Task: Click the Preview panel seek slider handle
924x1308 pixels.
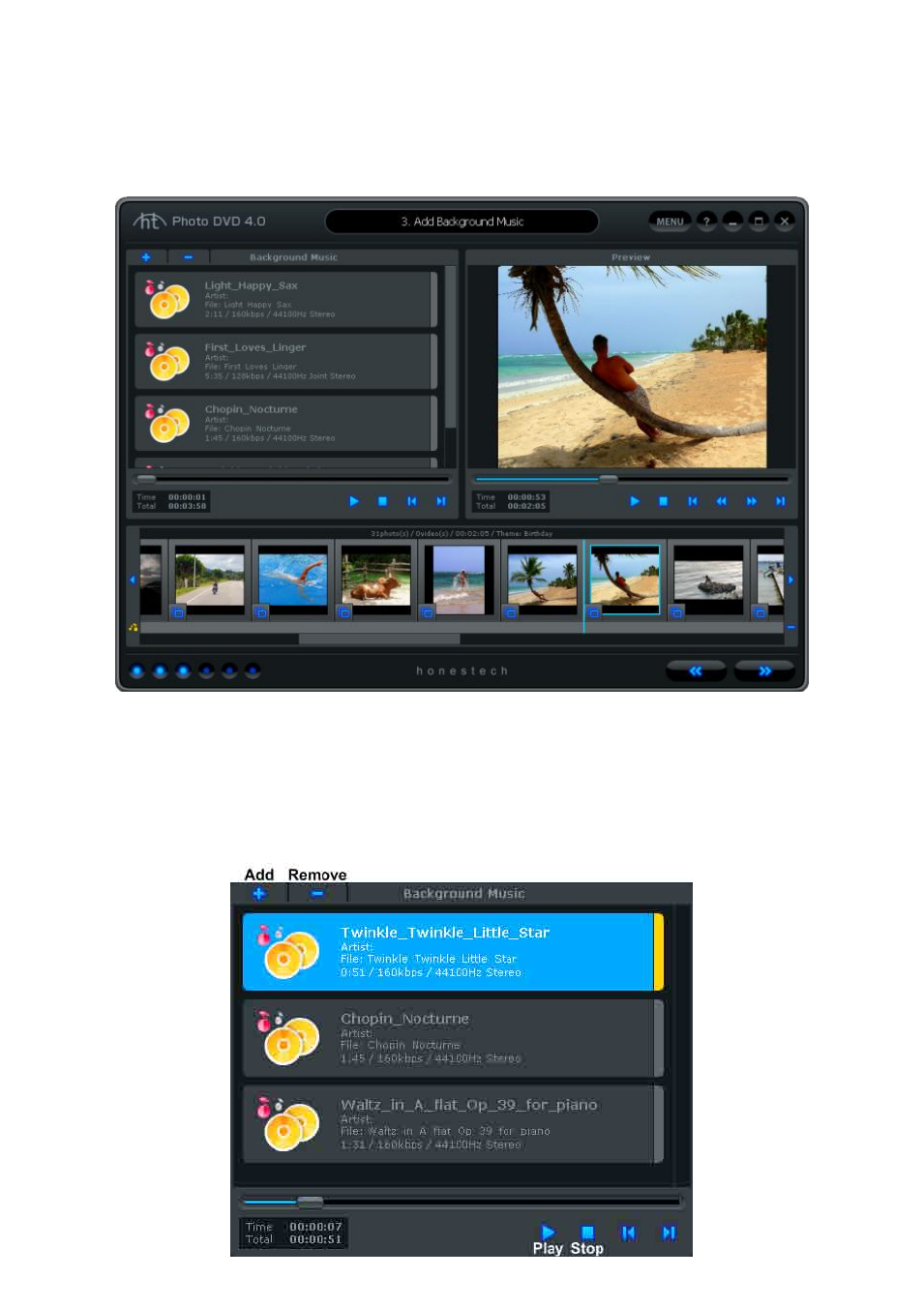Action: coord(608,479)
